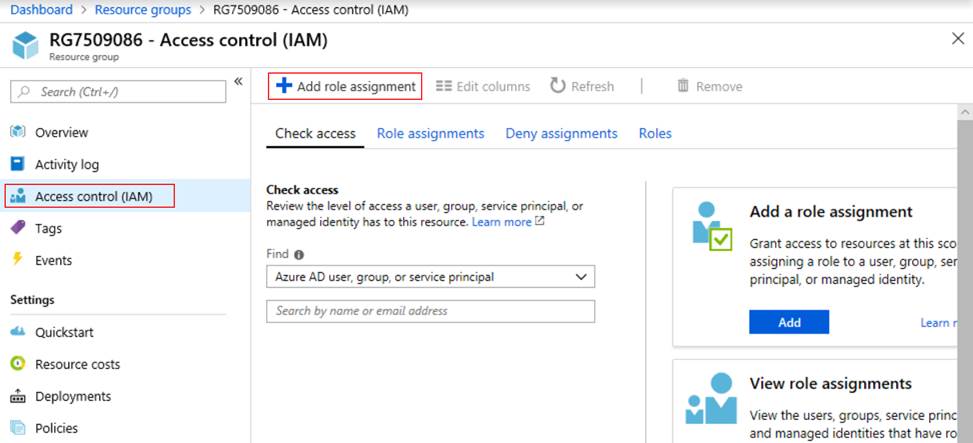
Task: Go to Resource groups breadcrumb
Action: 142,10
